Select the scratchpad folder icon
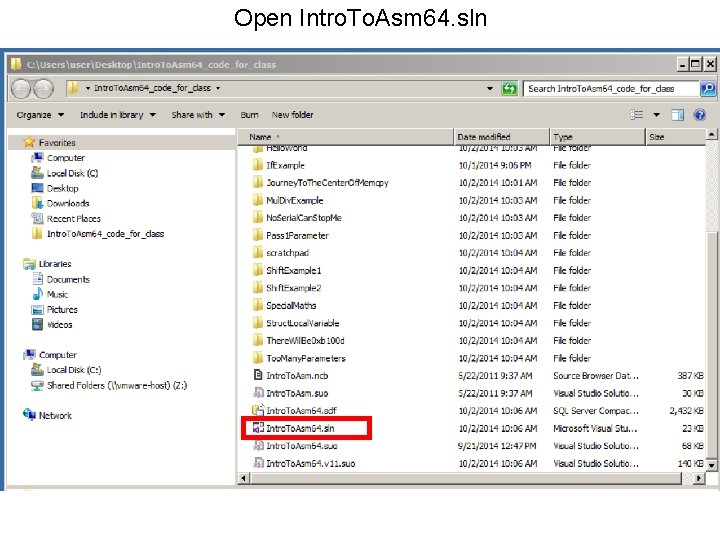Screen dimensions: 720x540 (x=258, y=253)
